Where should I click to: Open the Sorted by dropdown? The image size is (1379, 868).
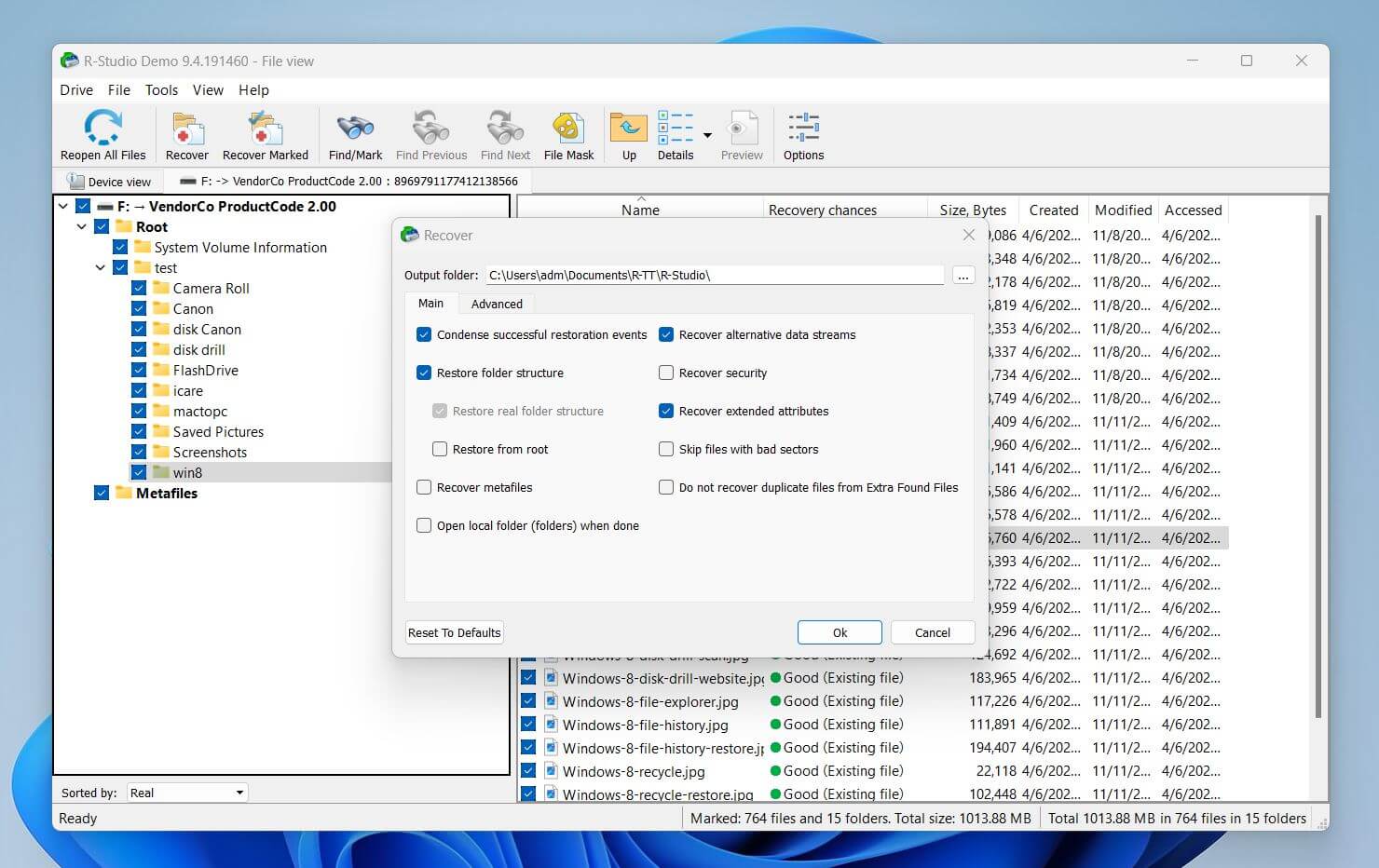[x=188, y=793]
